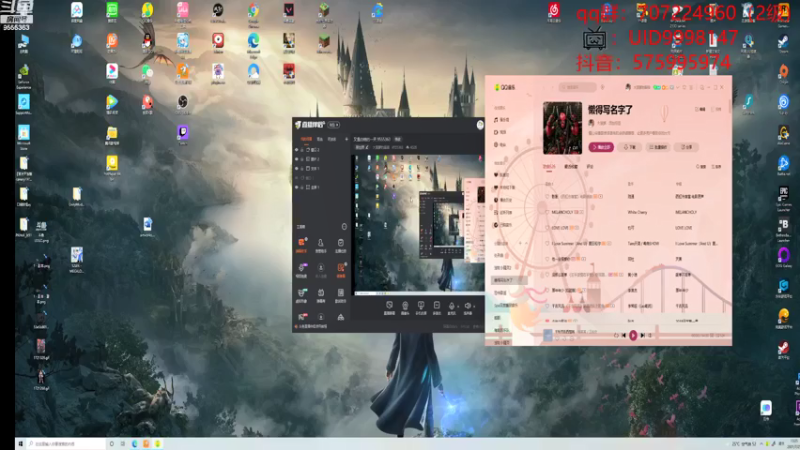This screenshot has width=800, height=450.
Task: Toggle the repeat mode icon in QQ Music player
Action: click(x=616, y=335)
